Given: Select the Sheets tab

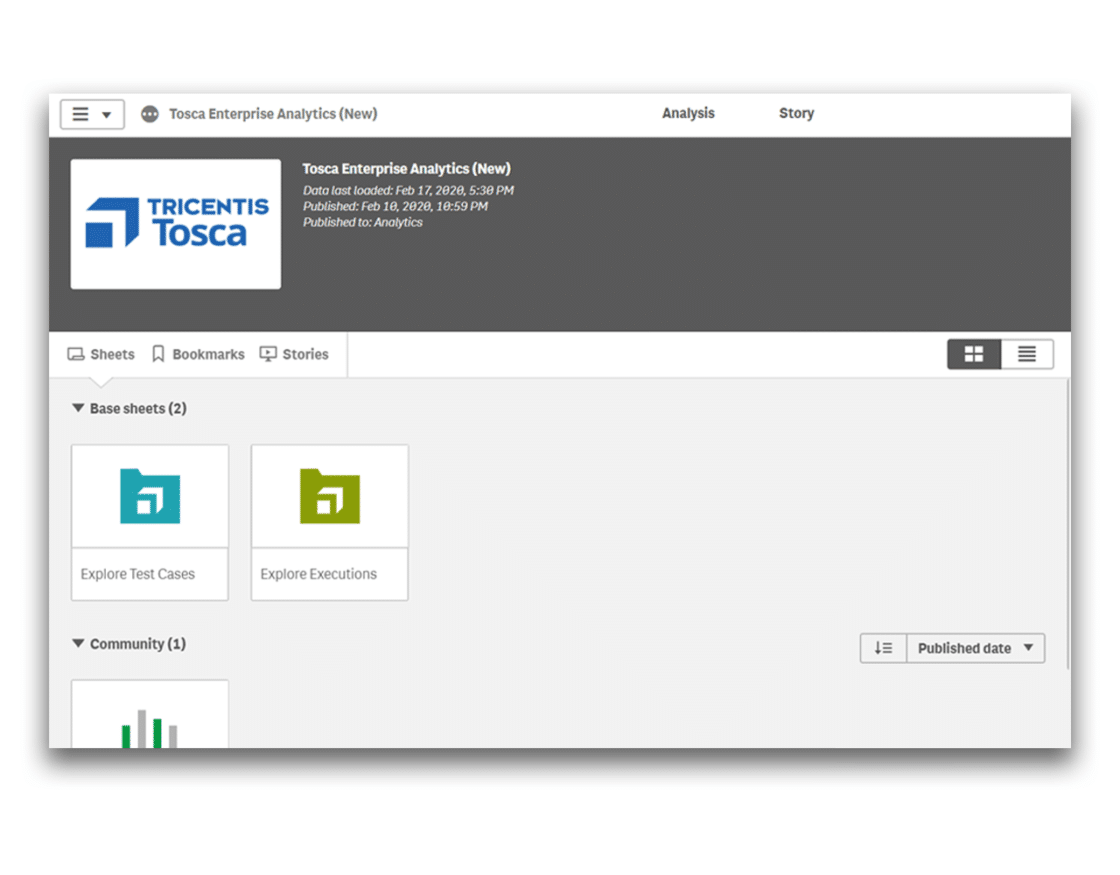Looking at the screenshot, I should pyautogui.click(x=101, y=354).
